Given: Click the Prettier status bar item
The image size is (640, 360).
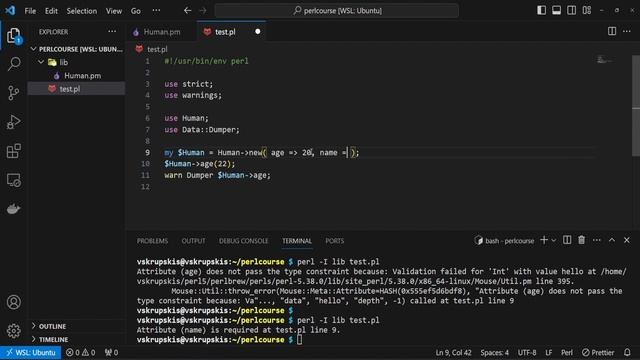Looking at the screenshot, I should tap(598, 352).
